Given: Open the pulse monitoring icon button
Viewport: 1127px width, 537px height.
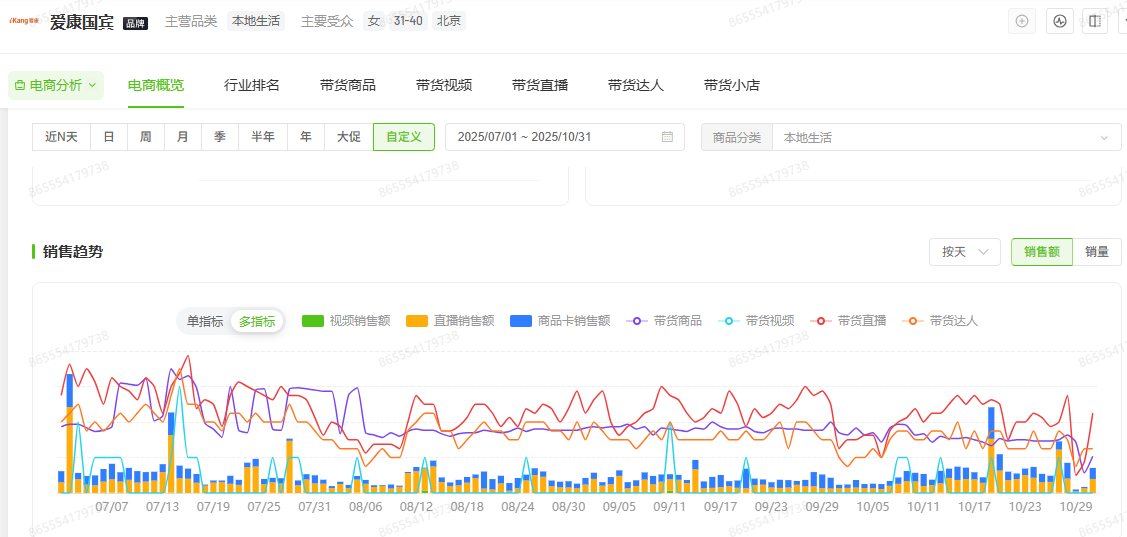Looking at the screenshot, I should [1059, 21].
